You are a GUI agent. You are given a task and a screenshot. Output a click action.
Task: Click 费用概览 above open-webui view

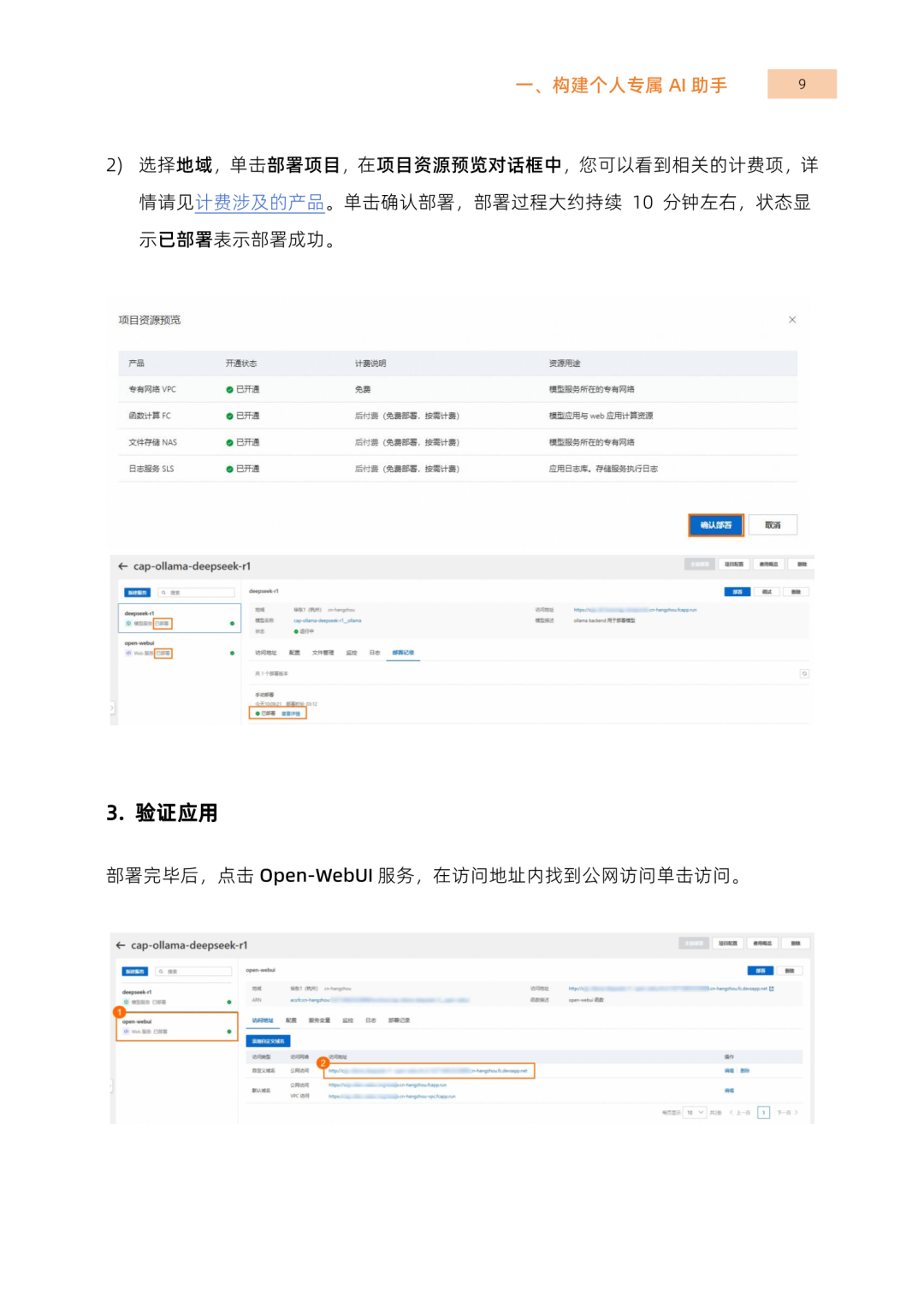pos(761,943)
